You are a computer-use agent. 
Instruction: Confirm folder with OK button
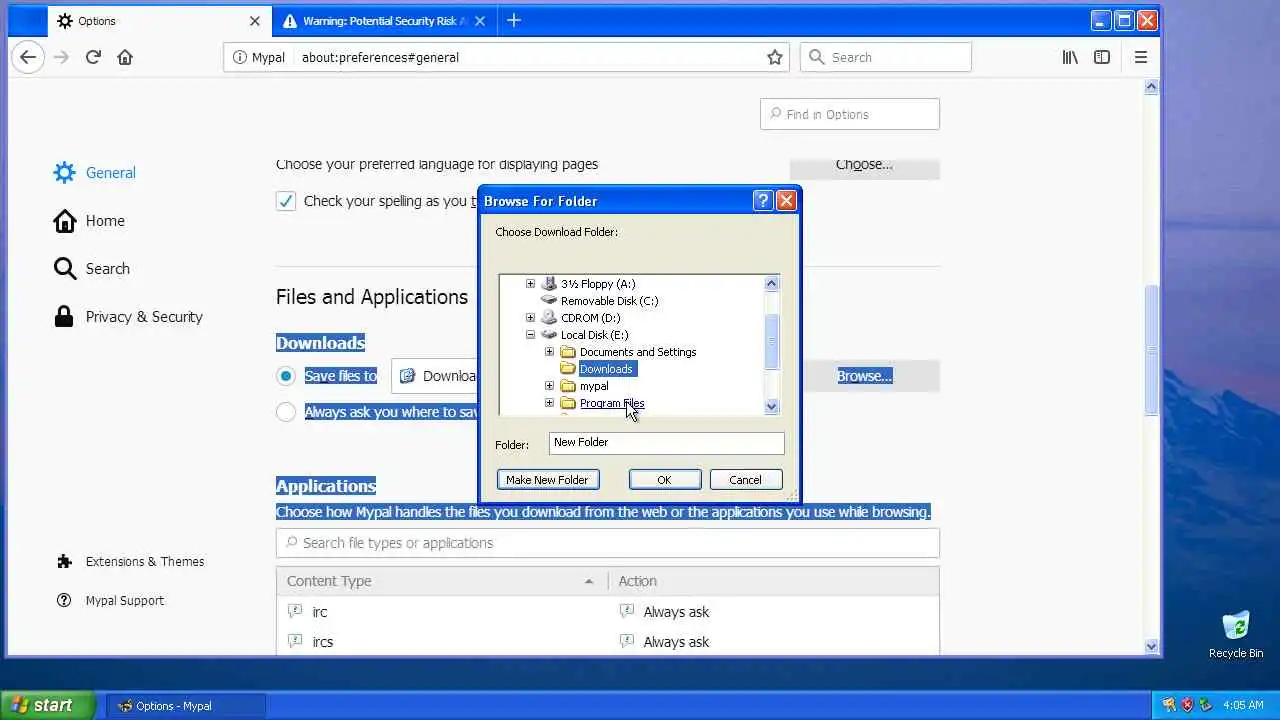[665, 480]
